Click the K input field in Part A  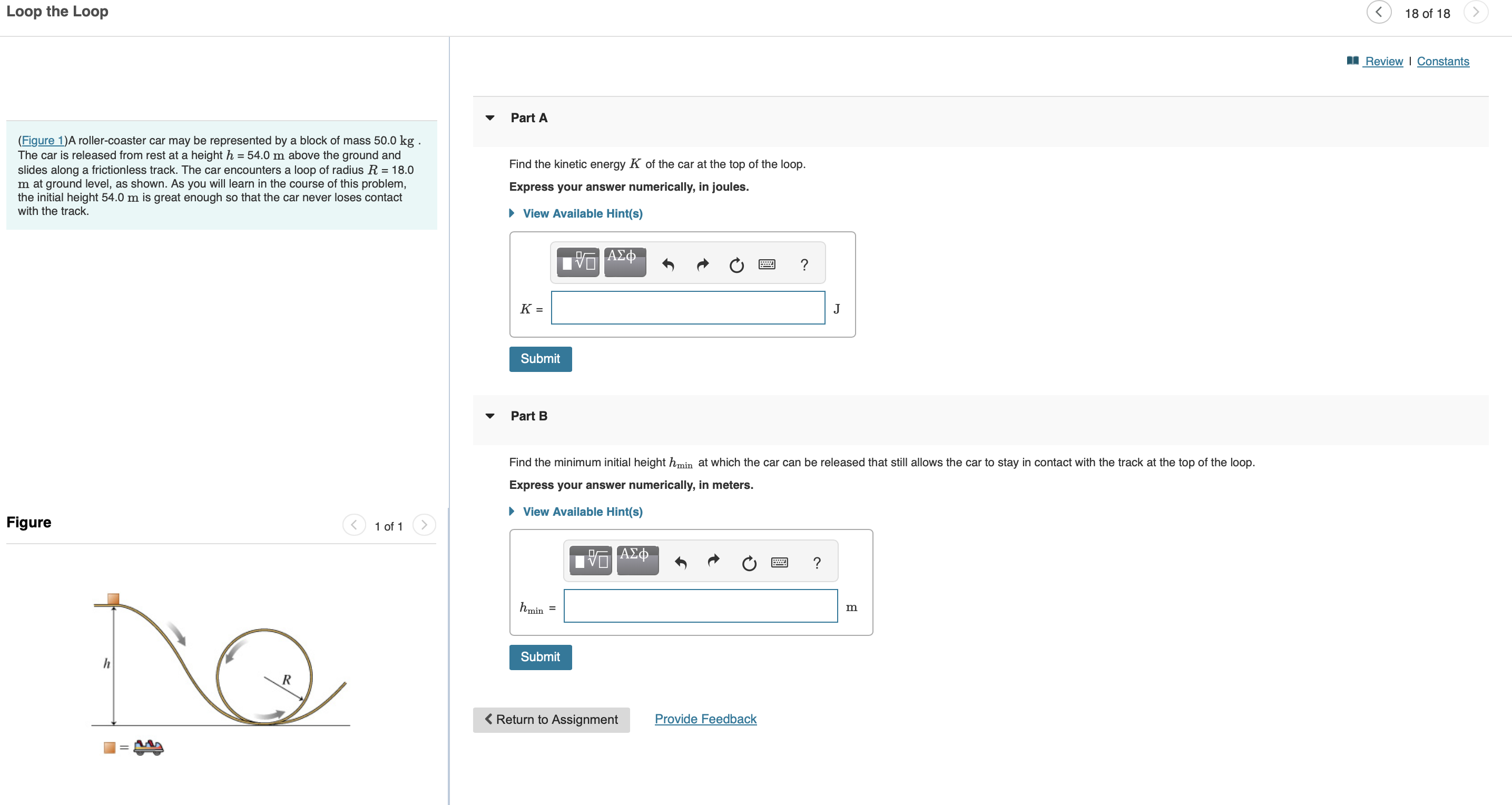coord(689,309)
